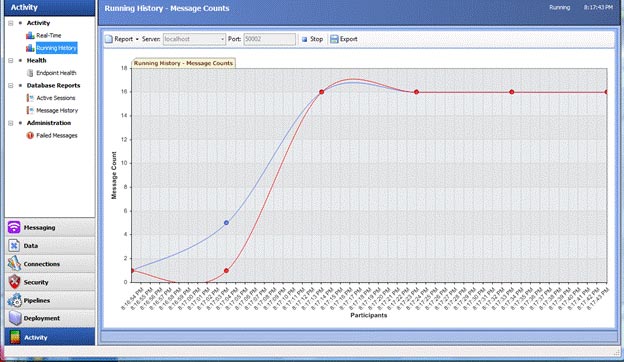This screenshot has height=362, width=624.
Task: Collapse the Administration tree group
Action: pos(11,123)
